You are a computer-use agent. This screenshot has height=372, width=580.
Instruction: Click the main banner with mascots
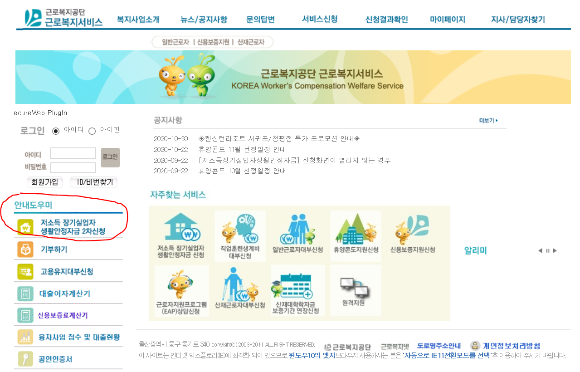click(x=293, y=77)
